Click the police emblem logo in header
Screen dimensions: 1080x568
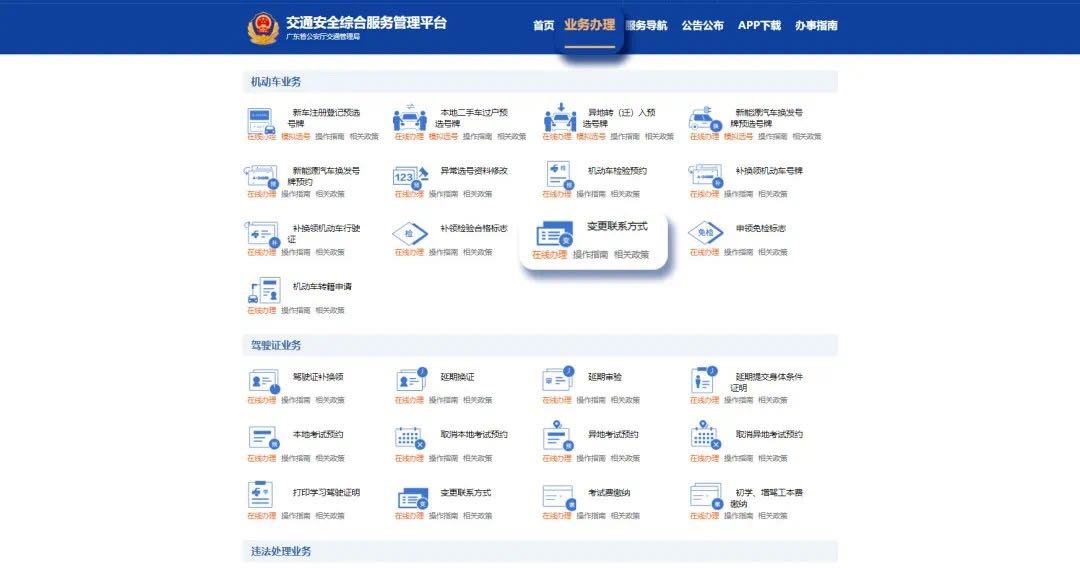262,28
